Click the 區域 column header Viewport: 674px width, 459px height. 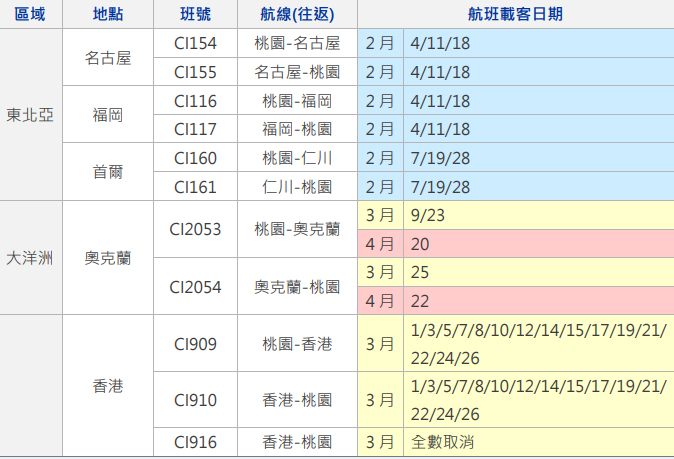(30, 14)
